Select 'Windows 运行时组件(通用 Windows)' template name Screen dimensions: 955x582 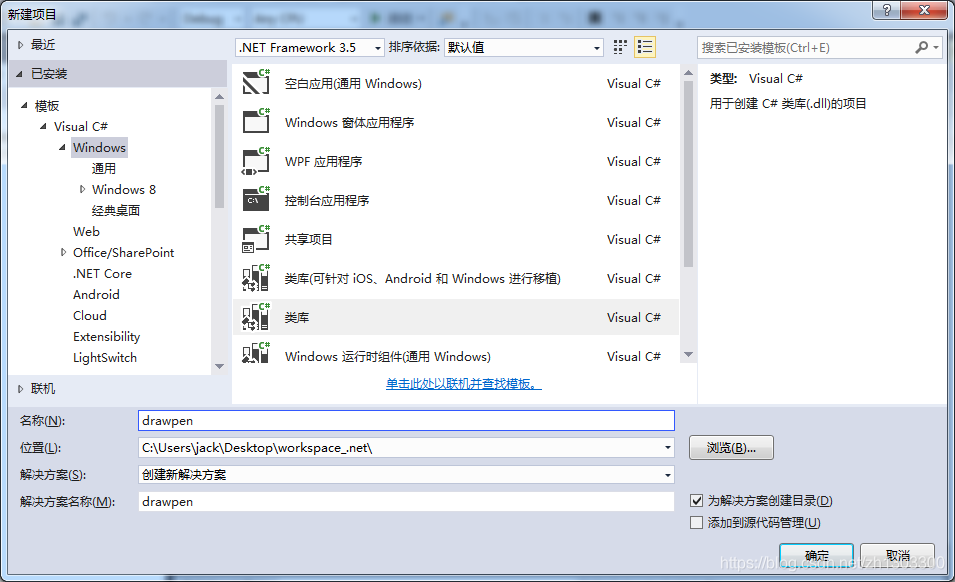387,356
